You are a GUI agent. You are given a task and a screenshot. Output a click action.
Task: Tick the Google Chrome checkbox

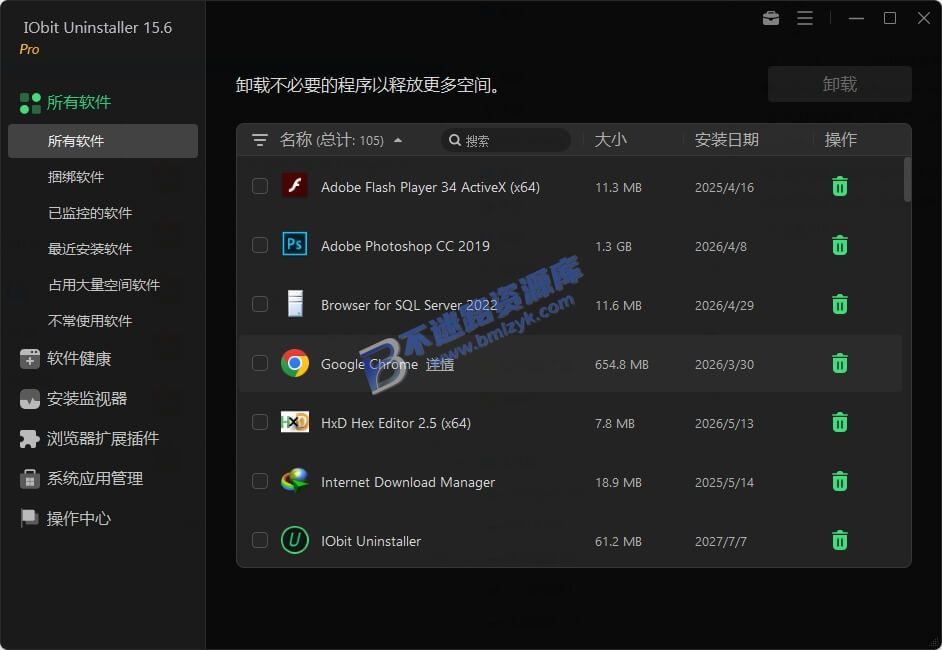coord(260,363)
